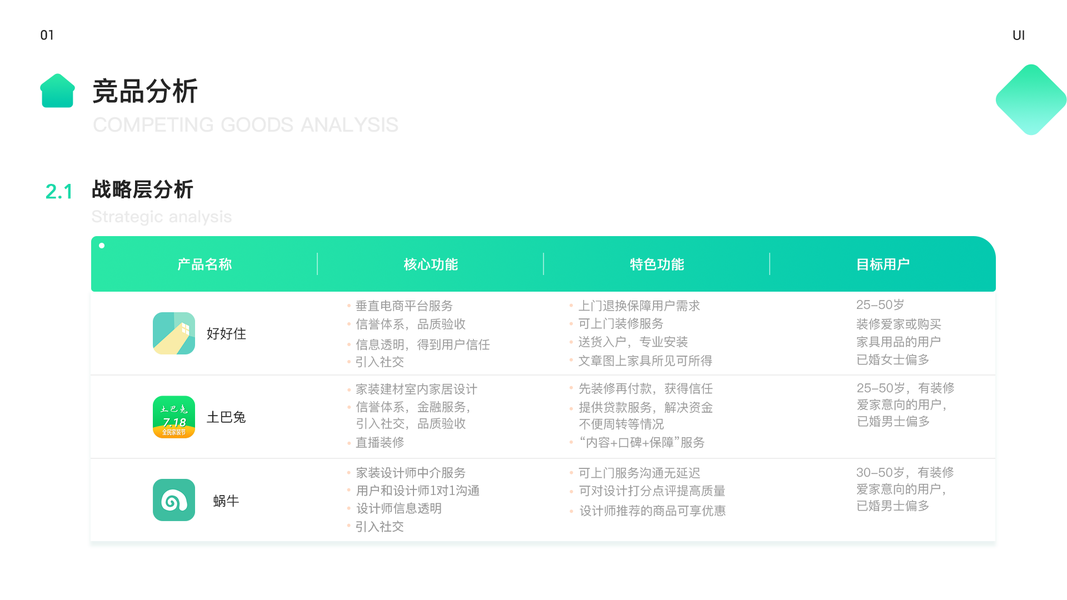Click the 核心功能 column header
The image size is (1067, 600).
point(430,264)
